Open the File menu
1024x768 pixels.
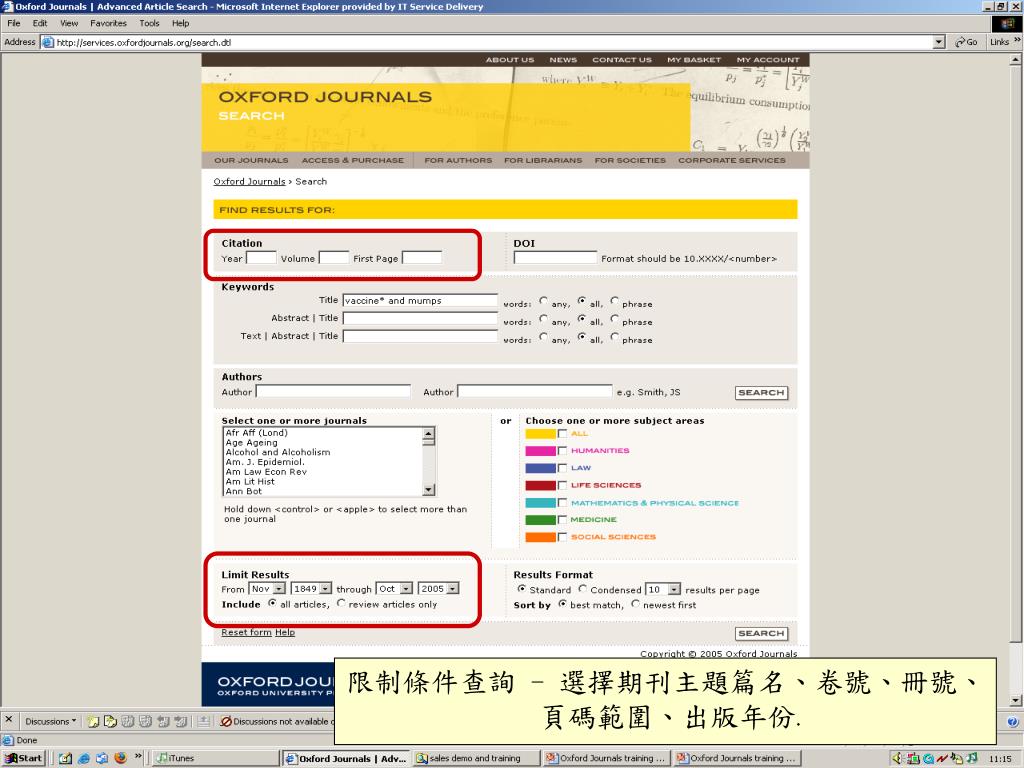[x=14, y=24]
